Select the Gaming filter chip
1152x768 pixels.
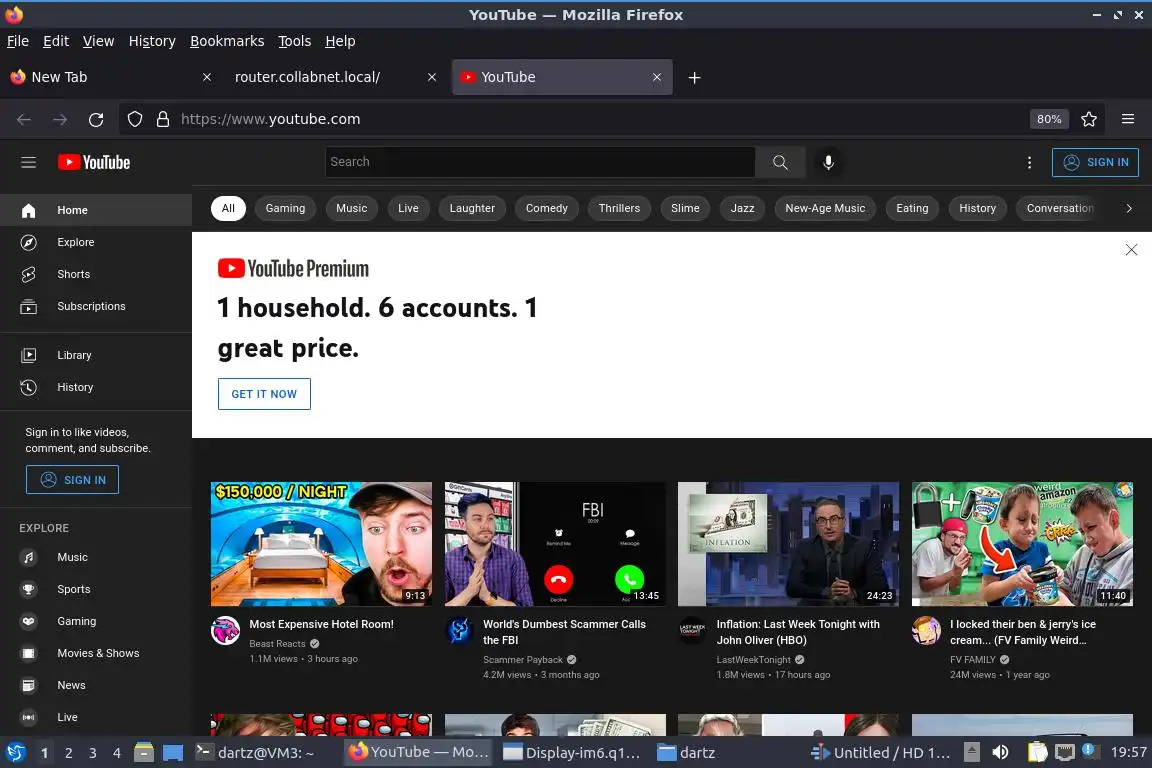click(285, 209)
